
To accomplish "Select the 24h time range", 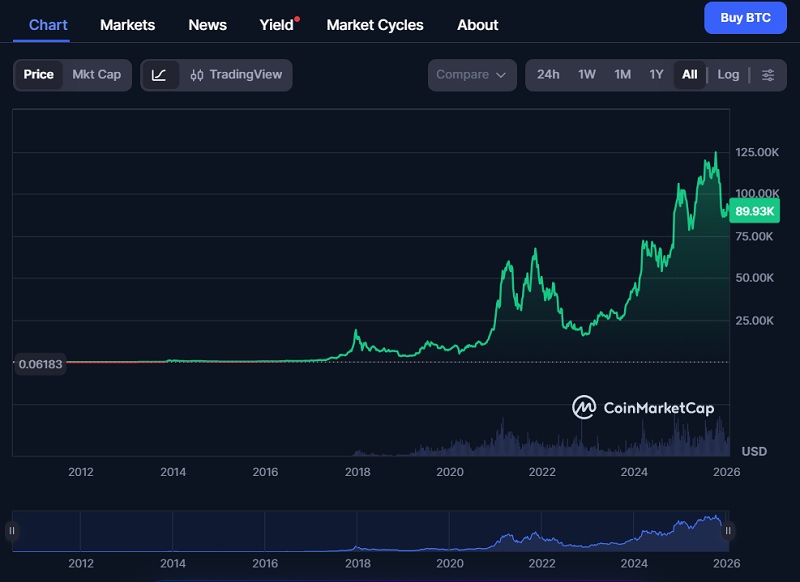I will click(548, 74).
